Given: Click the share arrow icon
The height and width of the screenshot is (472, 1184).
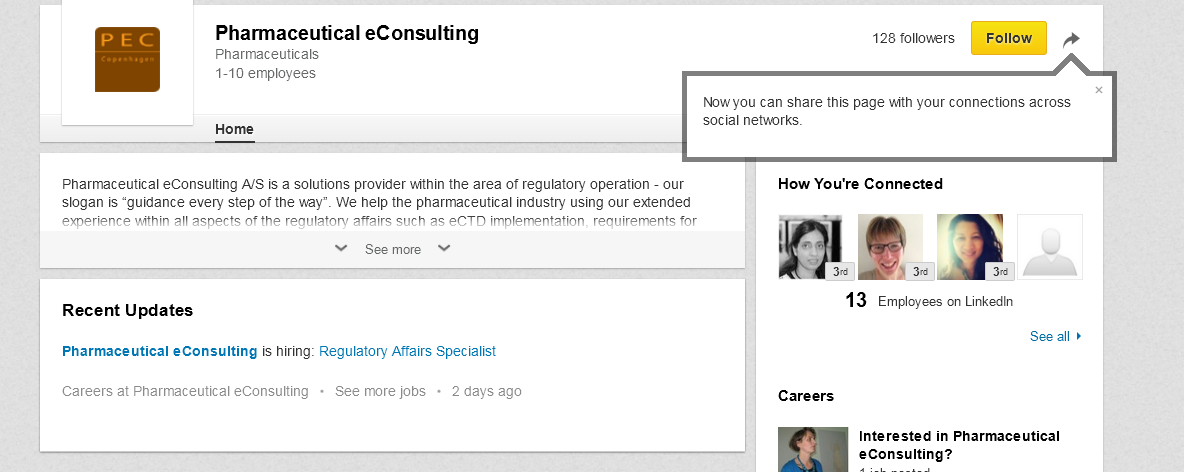Looking at the screenshot, I should [x=1071, y=40].
